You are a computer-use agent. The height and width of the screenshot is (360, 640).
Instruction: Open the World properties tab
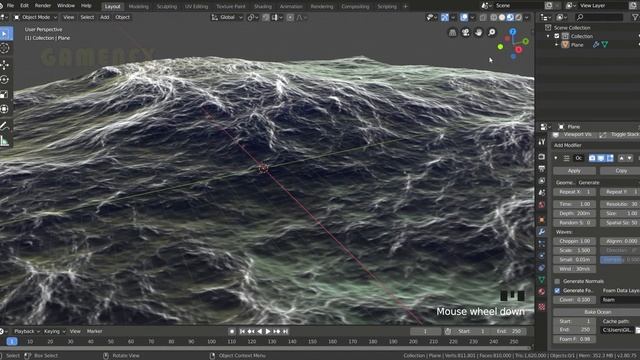[542, 204]
